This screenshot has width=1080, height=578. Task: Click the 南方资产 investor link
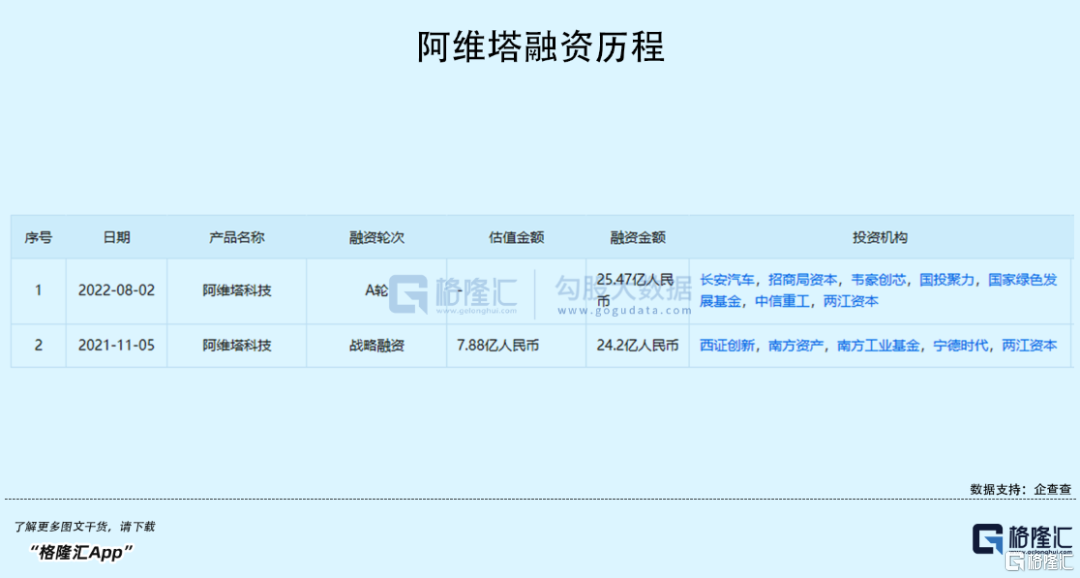point(796,345)
